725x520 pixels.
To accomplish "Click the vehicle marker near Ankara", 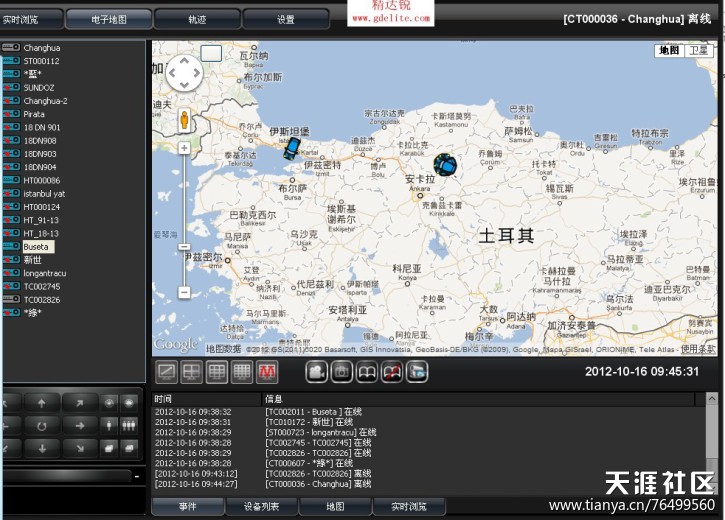I will tap(445, 165).
